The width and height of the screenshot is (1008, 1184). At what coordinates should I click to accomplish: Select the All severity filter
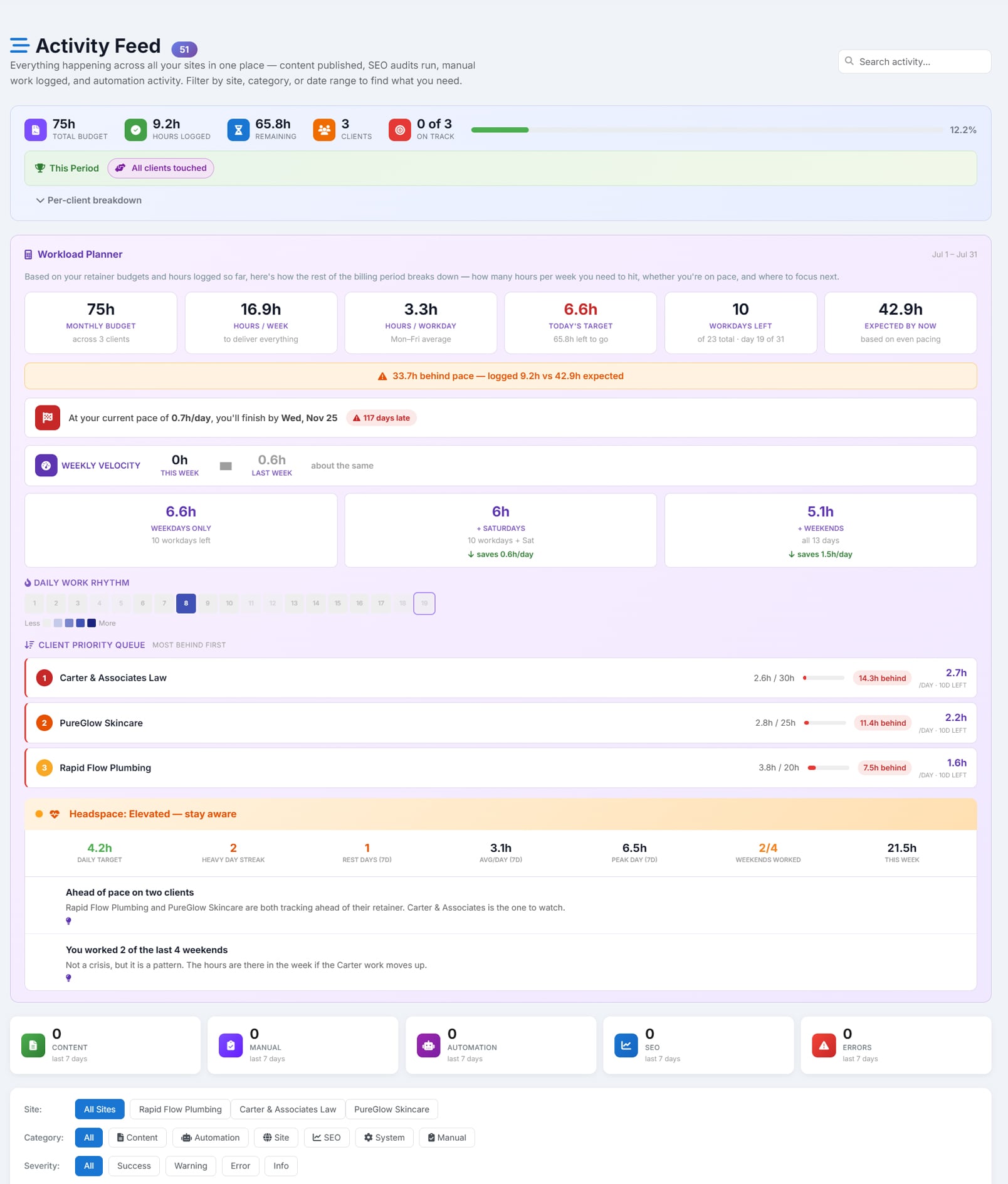pos(89,1166)
